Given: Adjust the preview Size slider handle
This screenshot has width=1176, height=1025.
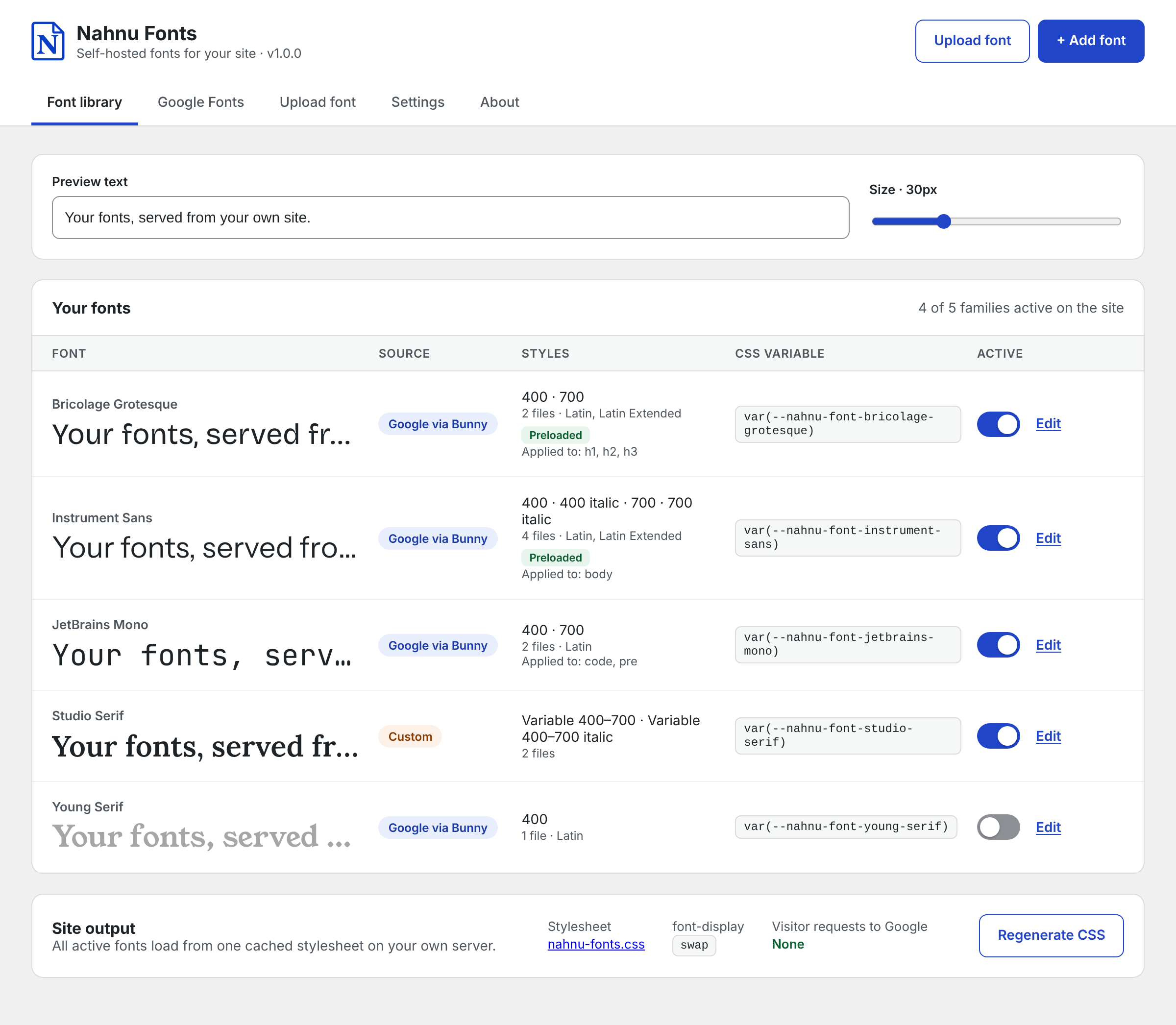Looking at the screenshot, I should tap(944, 221).
